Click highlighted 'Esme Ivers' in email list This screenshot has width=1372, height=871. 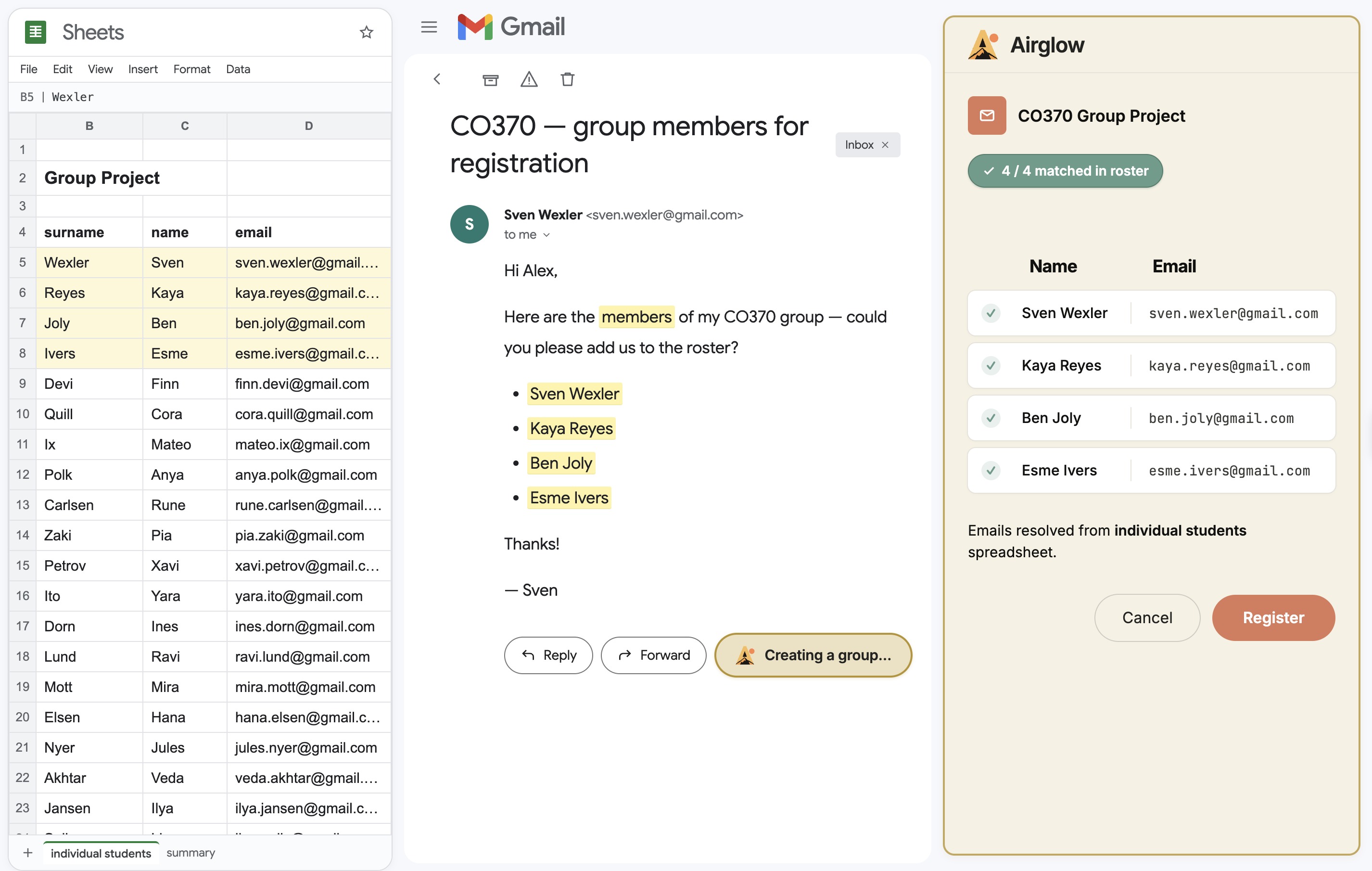tap(569, 497)
